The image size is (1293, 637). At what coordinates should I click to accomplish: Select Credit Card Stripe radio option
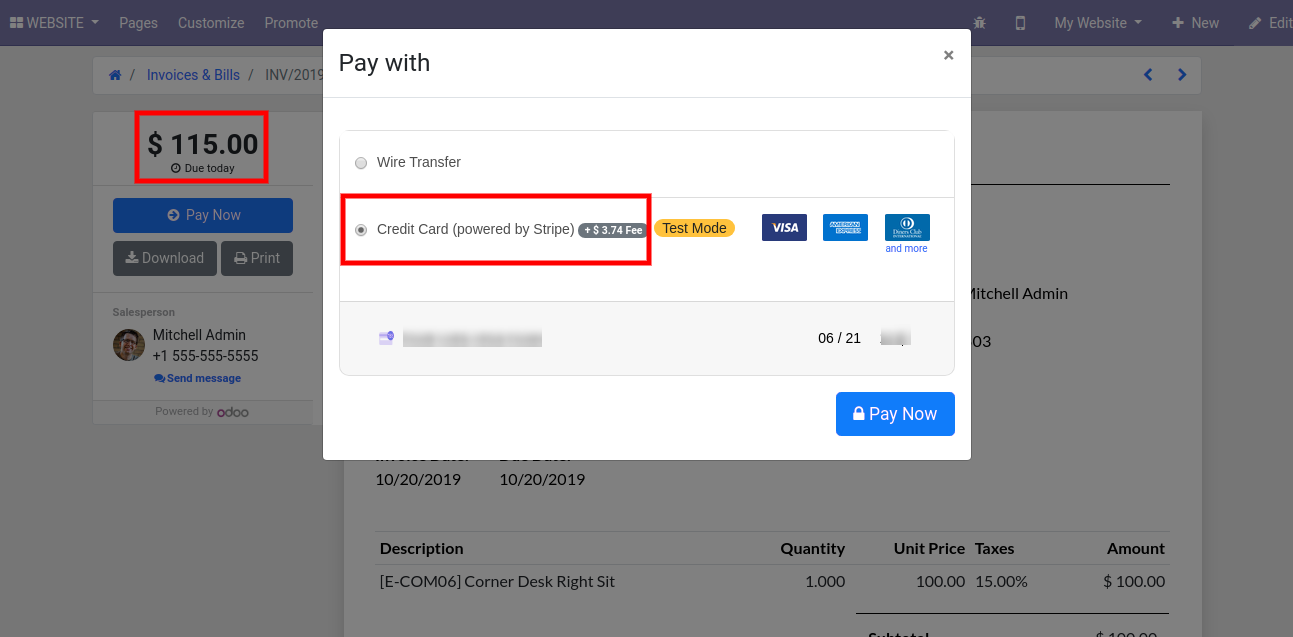click(x=361, y=230)
